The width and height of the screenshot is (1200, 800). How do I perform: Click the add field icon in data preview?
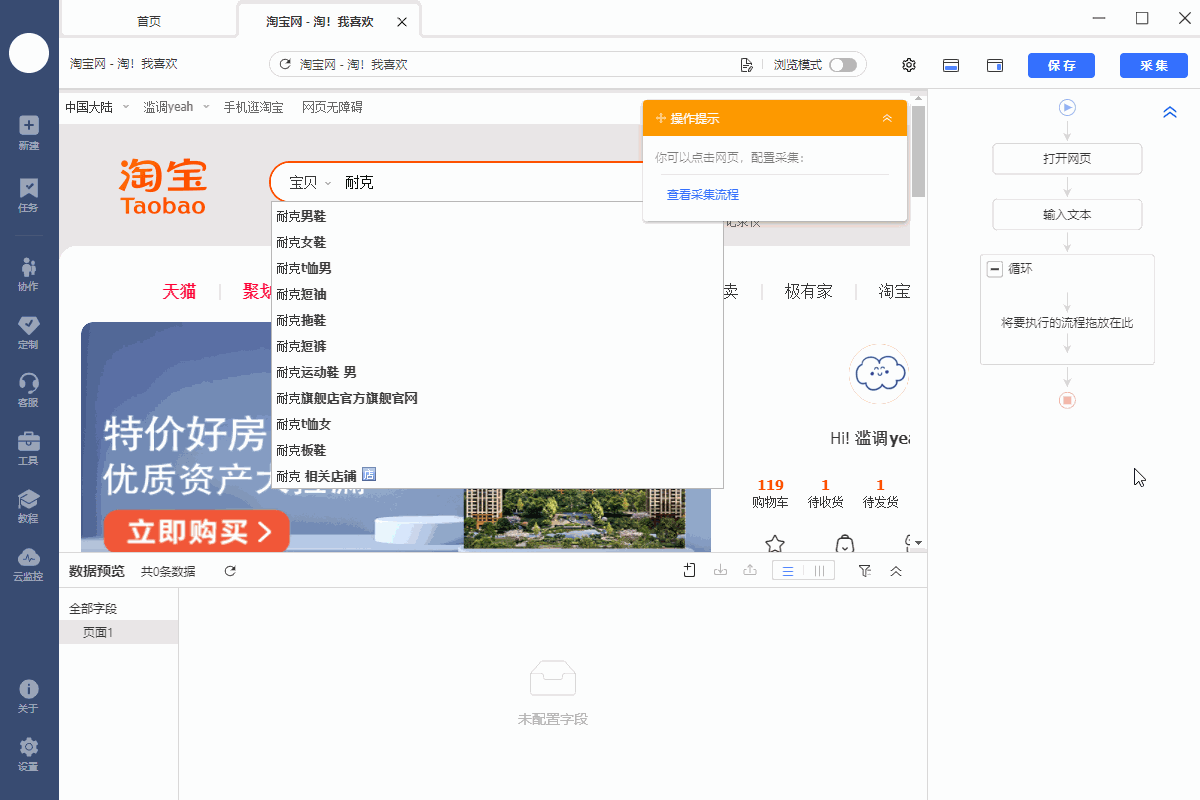690,570
